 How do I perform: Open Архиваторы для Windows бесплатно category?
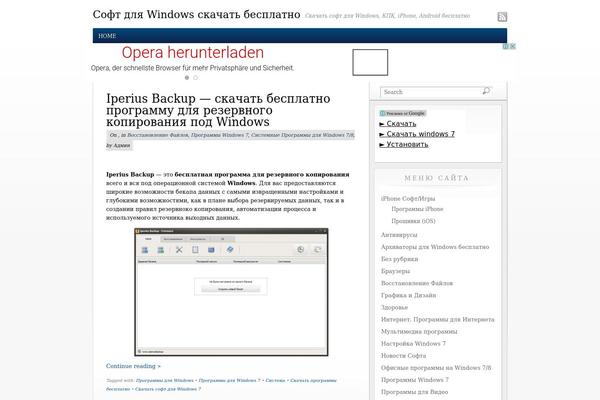tap(435, 247)
